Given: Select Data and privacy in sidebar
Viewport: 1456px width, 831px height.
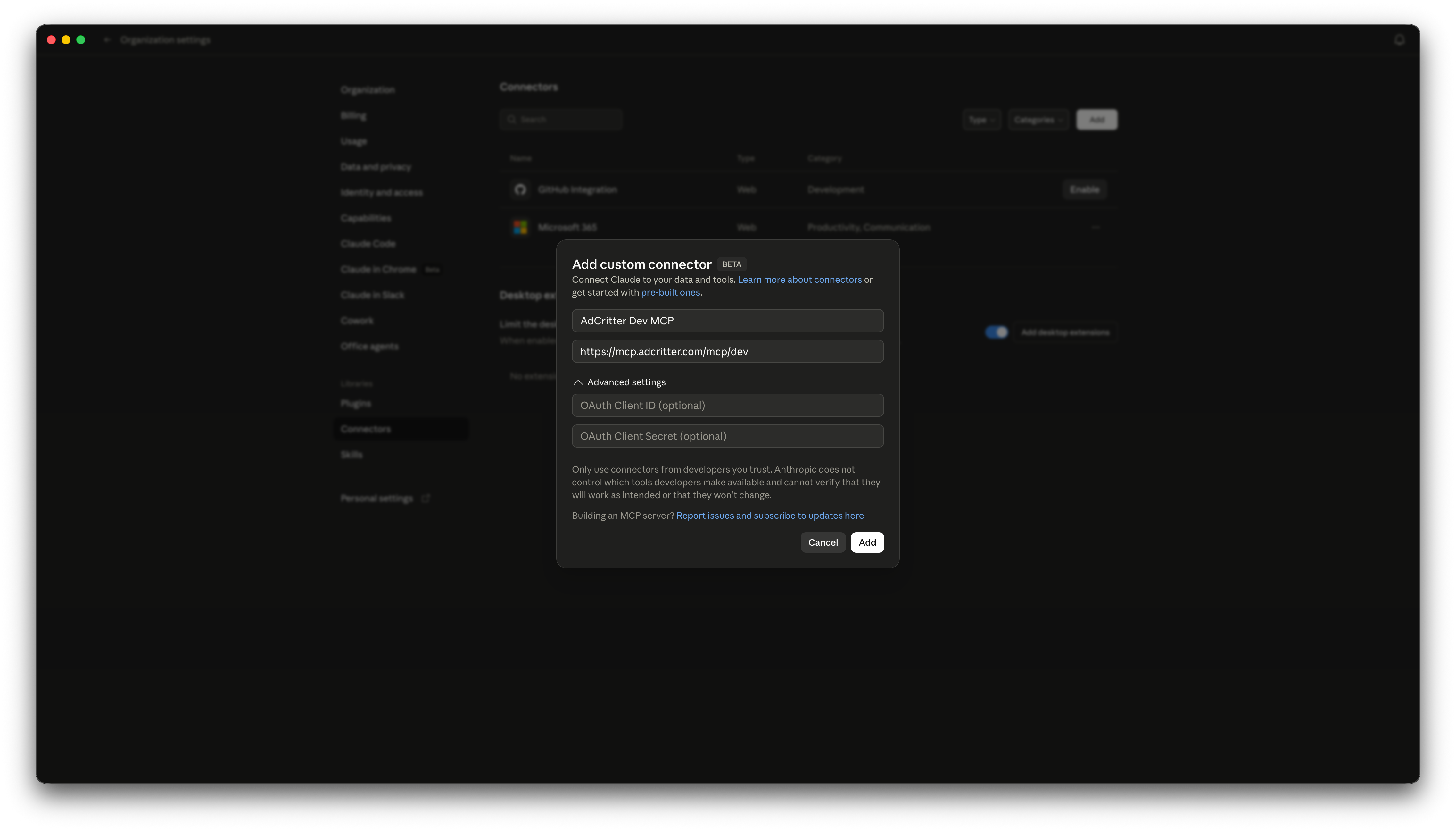Looking at the screenshot, I should [x=376, y=167].
